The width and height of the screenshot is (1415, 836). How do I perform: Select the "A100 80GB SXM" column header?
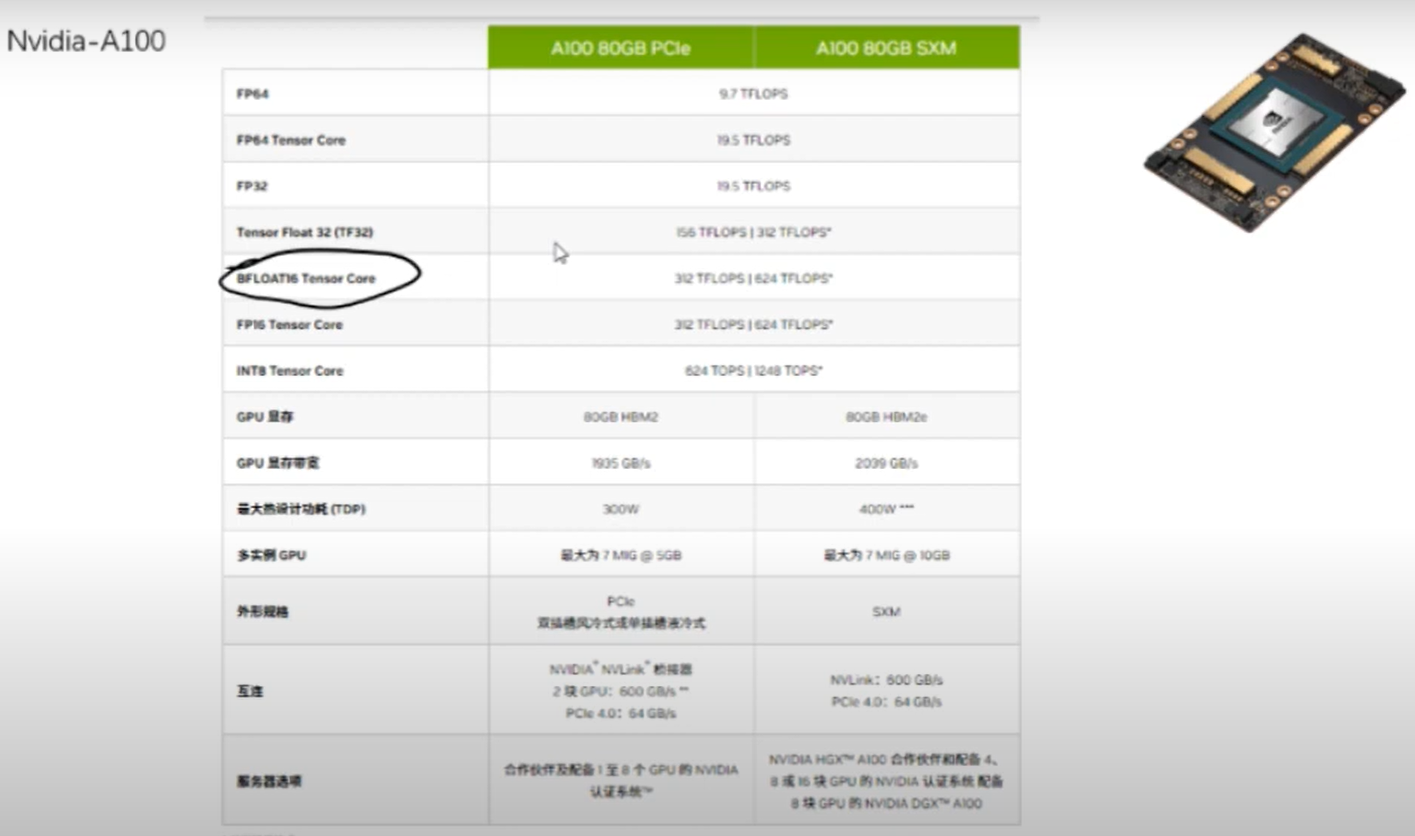(x=887, y=48)
